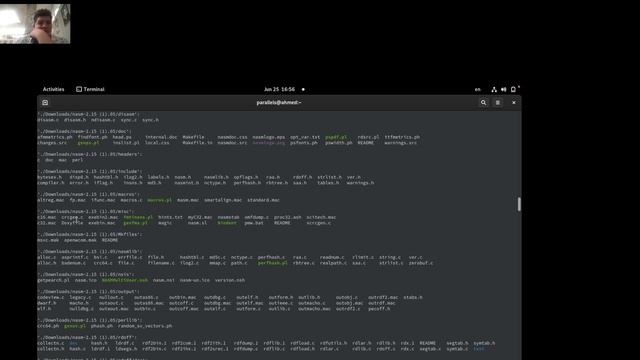Select stabs.h in output listing
This screenshot has width=640, height=360.
click(x=413, y=297)
